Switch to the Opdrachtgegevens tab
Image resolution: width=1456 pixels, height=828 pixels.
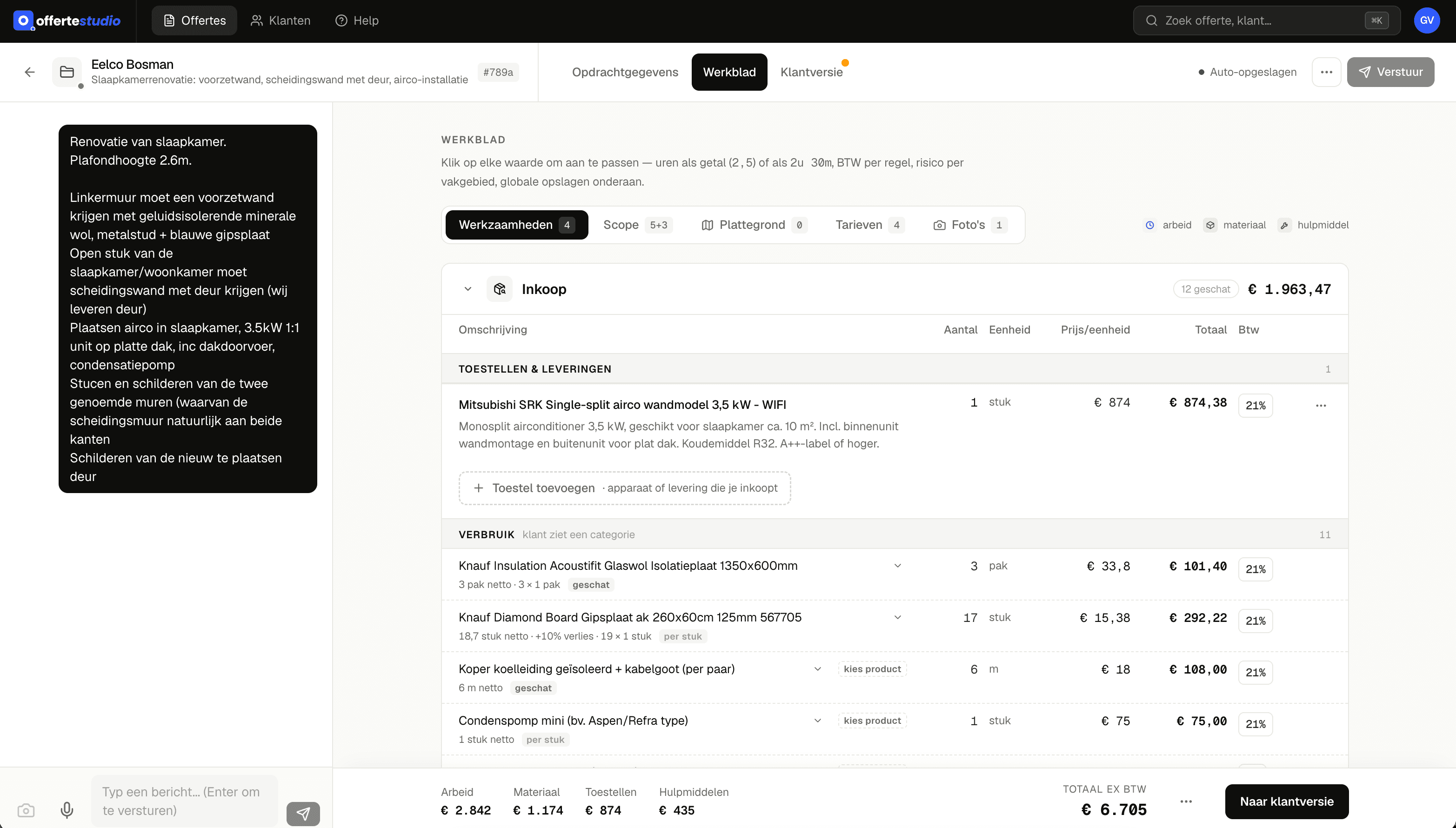625,72
